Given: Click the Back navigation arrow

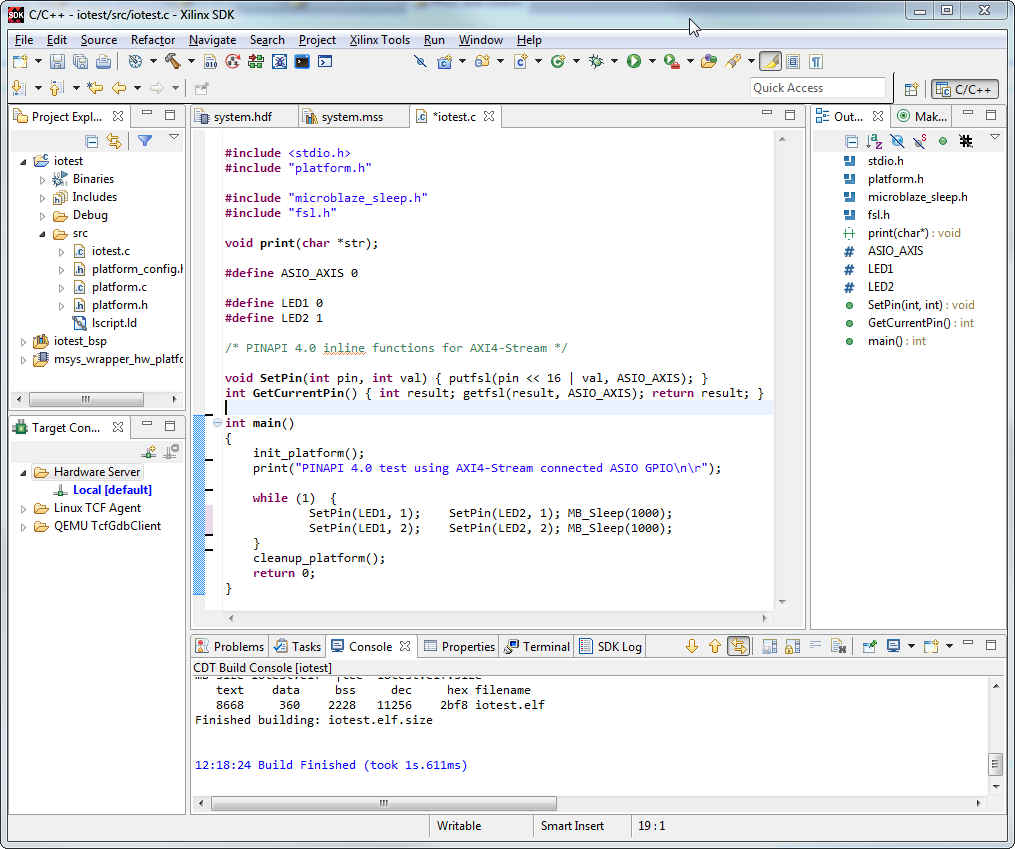Looking at the screenshot, I should tap(119, 87).
